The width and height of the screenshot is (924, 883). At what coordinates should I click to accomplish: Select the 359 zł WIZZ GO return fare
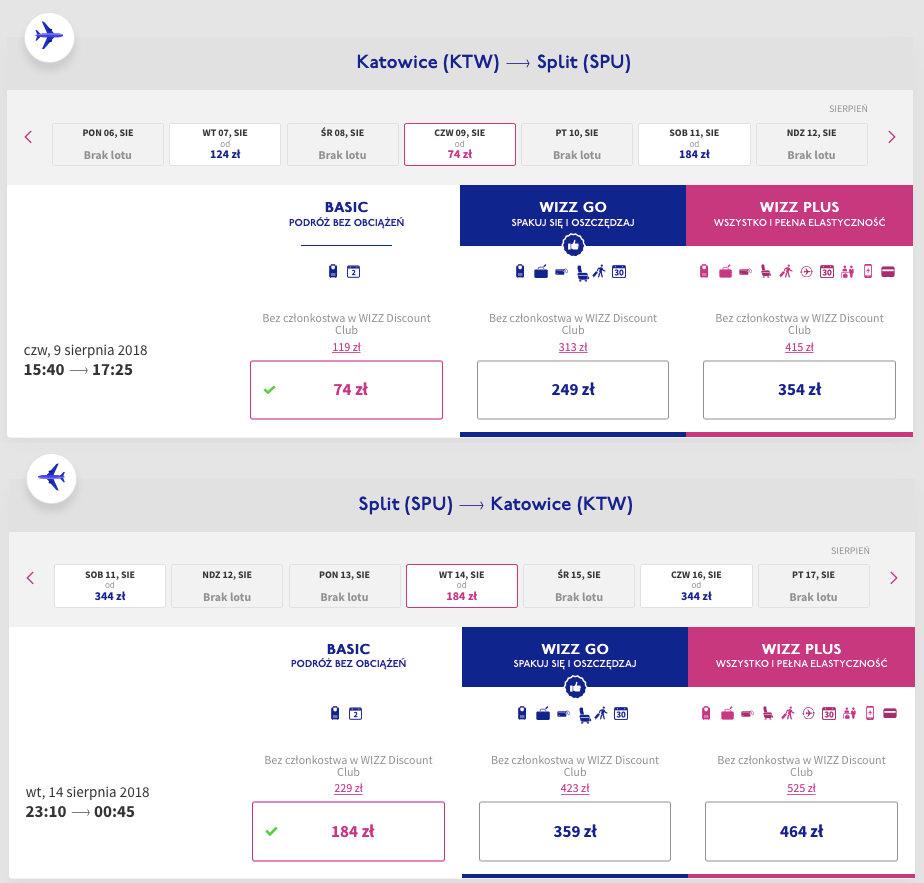[575, 831]
